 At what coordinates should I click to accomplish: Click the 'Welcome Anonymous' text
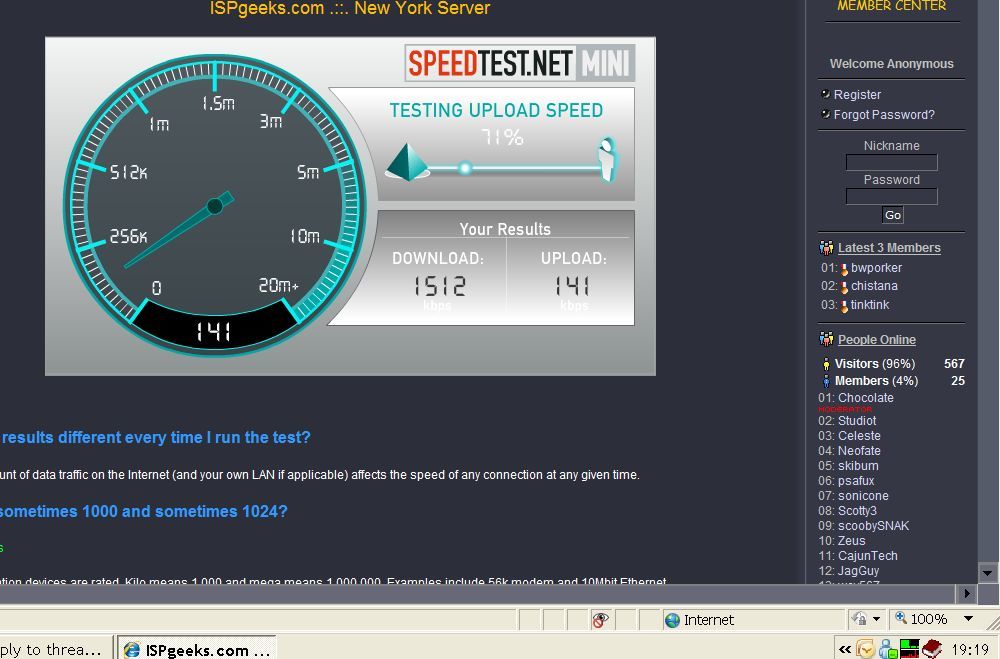coord(892,64)
